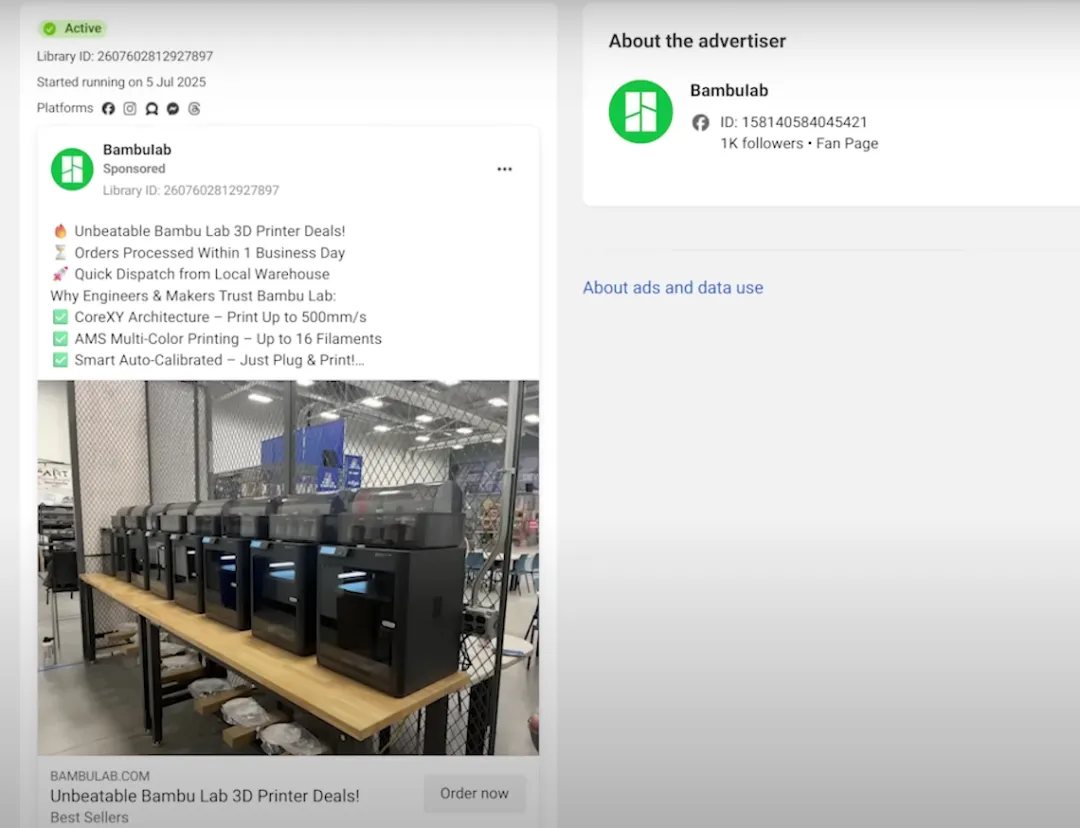Click the top 'Library ID: 2607602812927897' text
The width and height of the screenshot is (1080, 828).
(125, 56)
